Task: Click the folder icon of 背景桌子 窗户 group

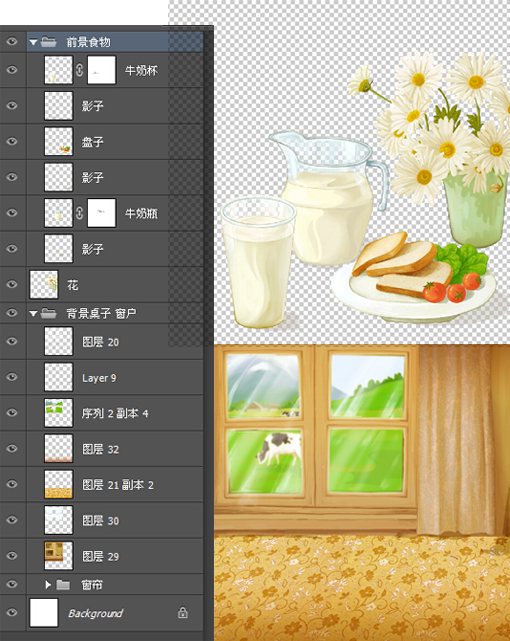Action: [x=49, y=314]
